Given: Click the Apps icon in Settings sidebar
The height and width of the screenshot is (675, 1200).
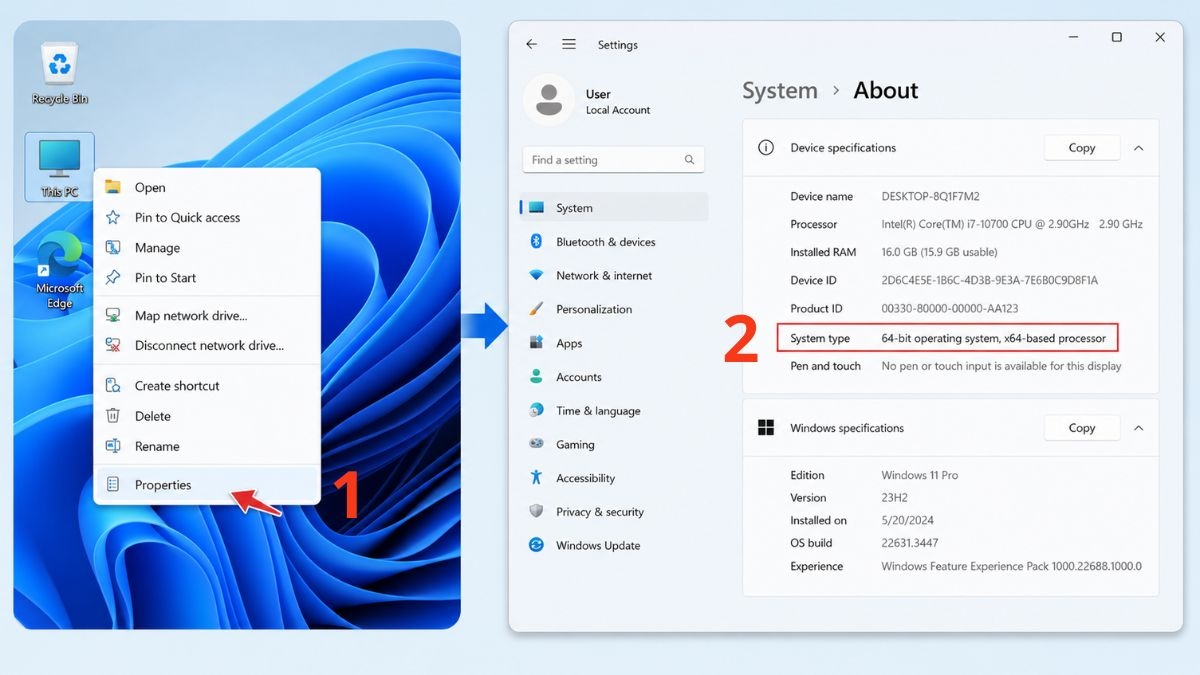Looking at the screenshot, I should [x=536, y=343].
